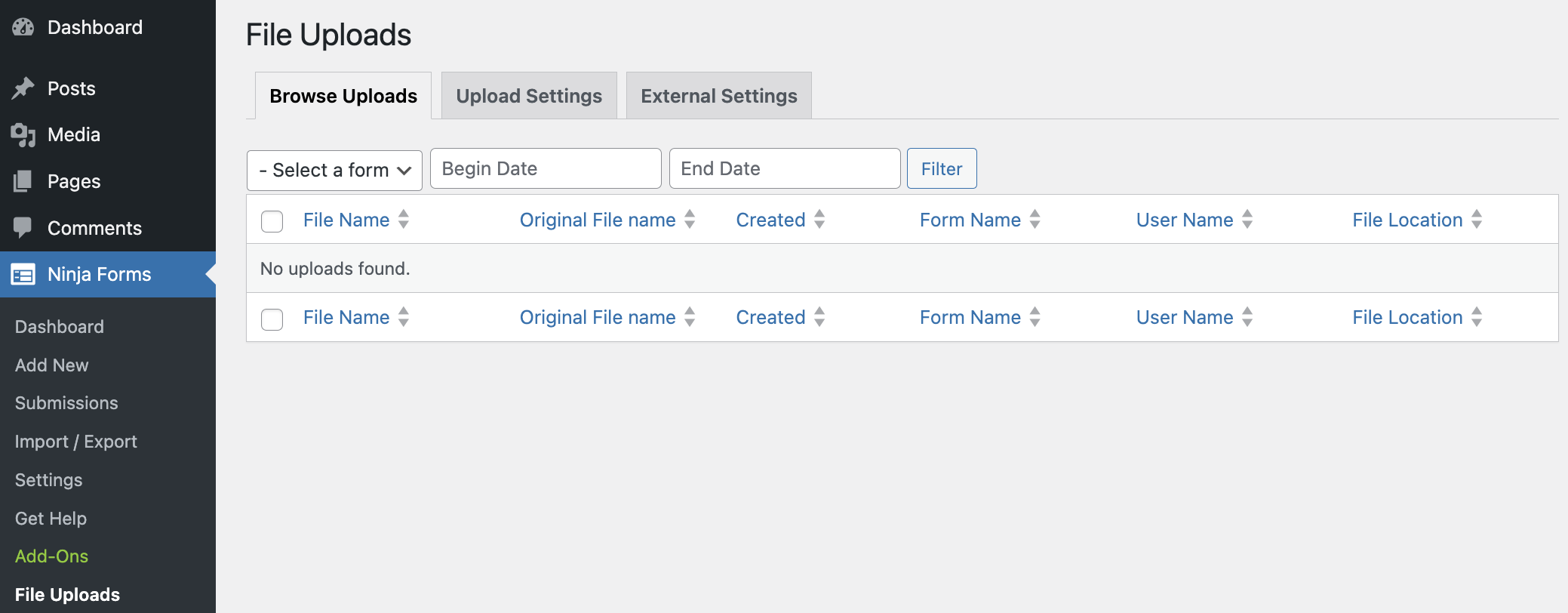Switch to the Upload Settings tab

(528, 96)
